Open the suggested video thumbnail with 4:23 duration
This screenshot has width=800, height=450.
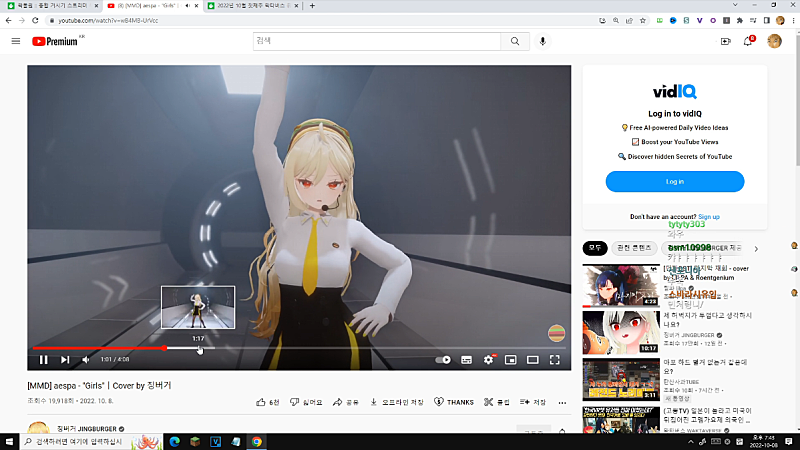(x=621, y=285)
